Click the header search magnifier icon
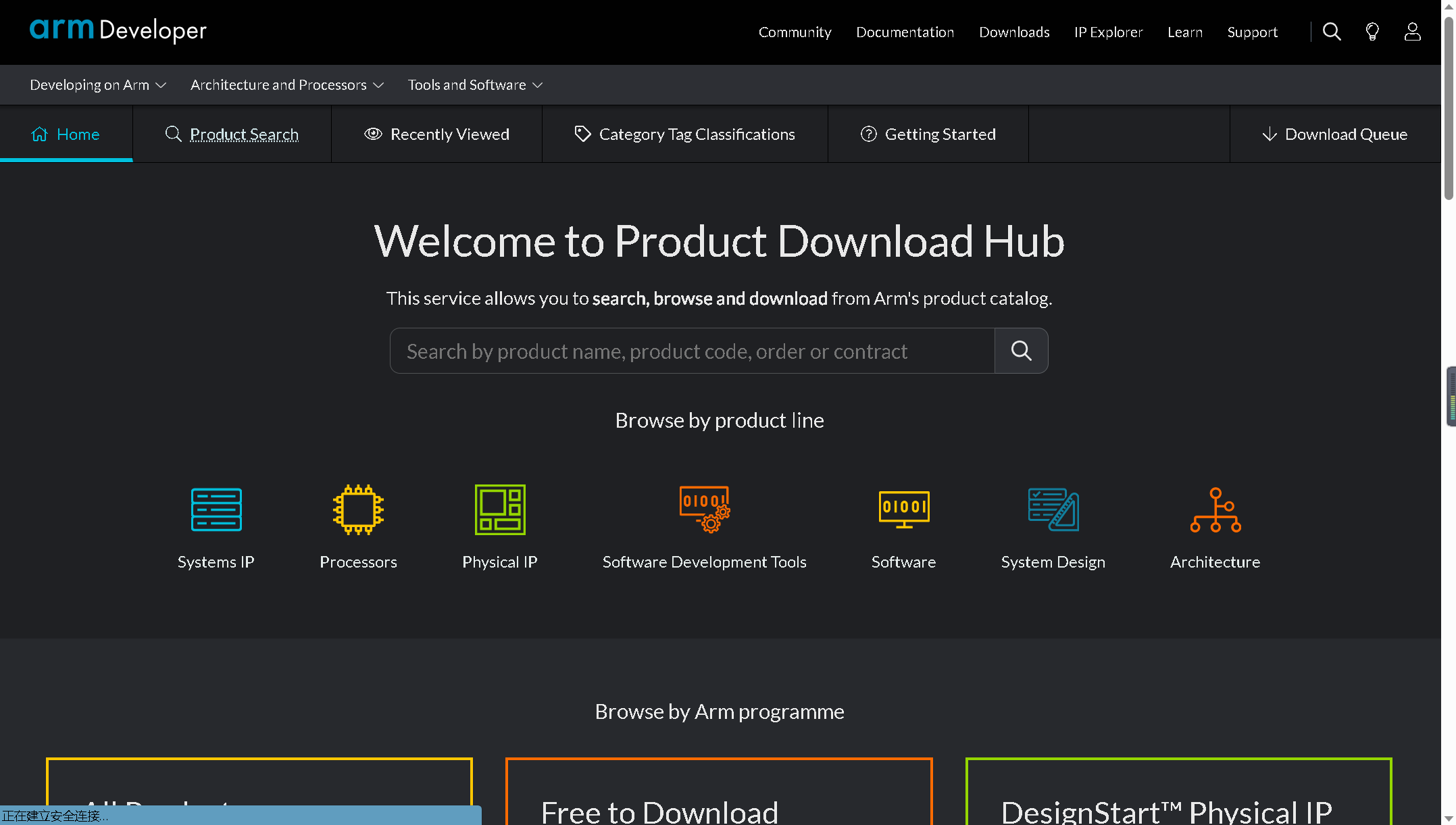The image size is (1456, 825). coord(1331,32)
